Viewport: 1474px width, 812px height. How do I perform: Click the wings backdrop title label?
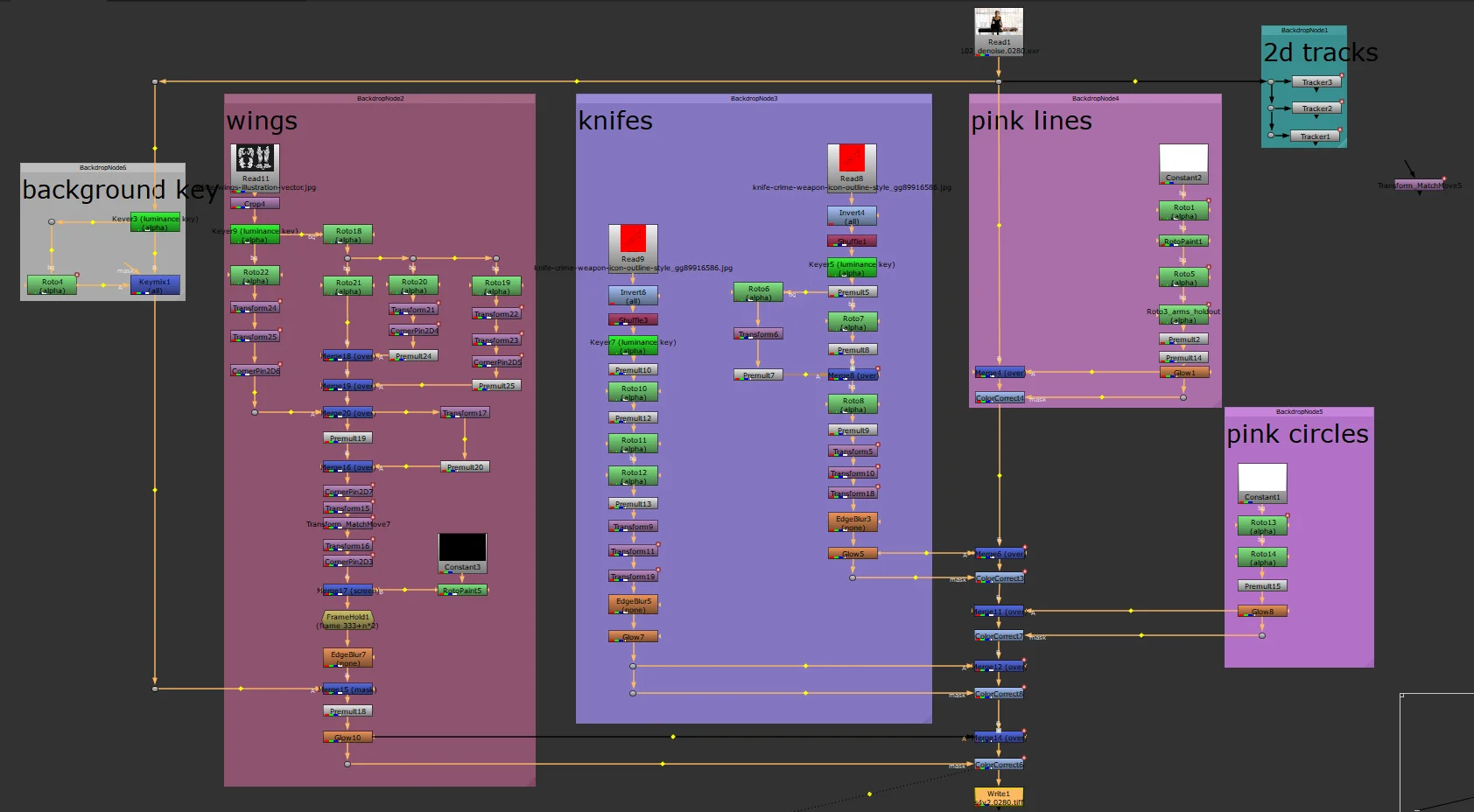click(x=260, y=121)
